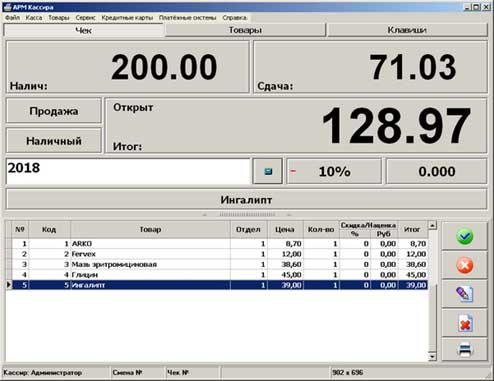Click the Цена column header
The image size is (494, 381).
285,229
